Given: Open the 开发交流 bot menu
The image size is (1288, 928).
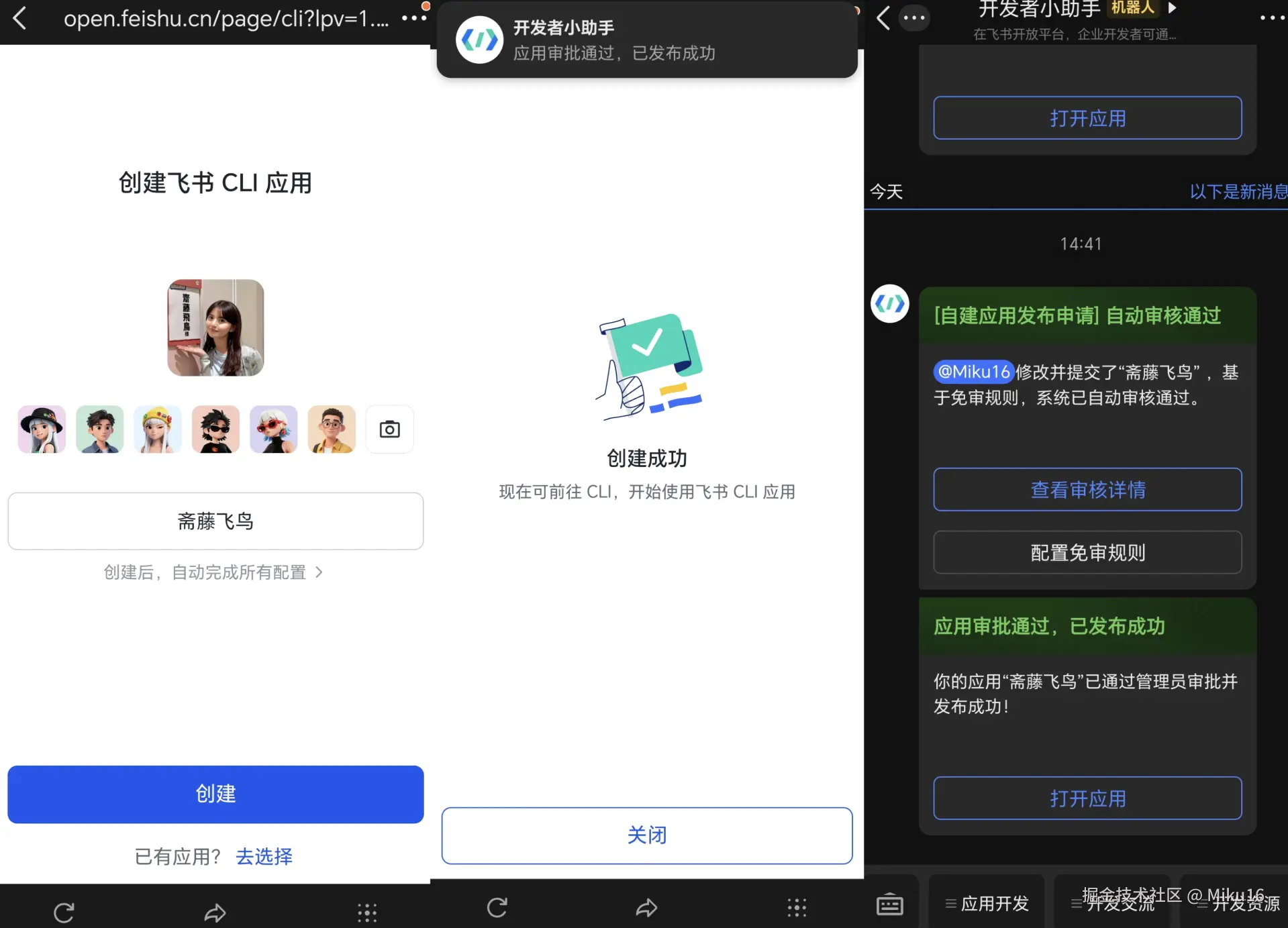Looking at the screenshot, I should [x=1112, y=904].
